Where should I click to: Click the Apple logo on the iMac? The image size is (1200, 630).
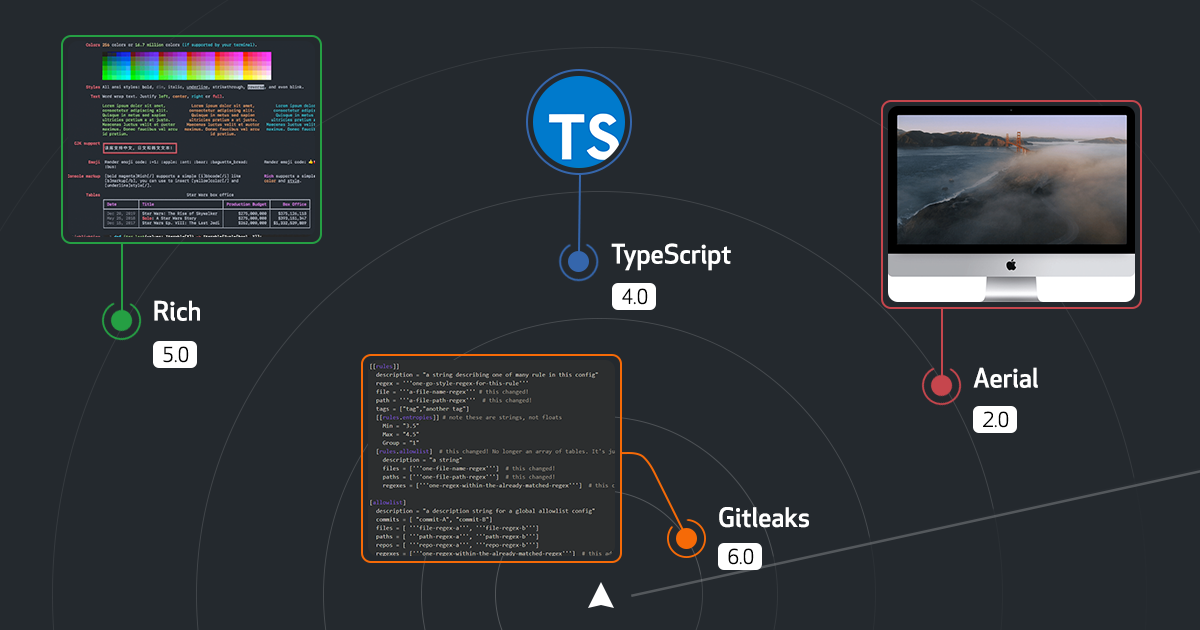(x=1010, y=265)
